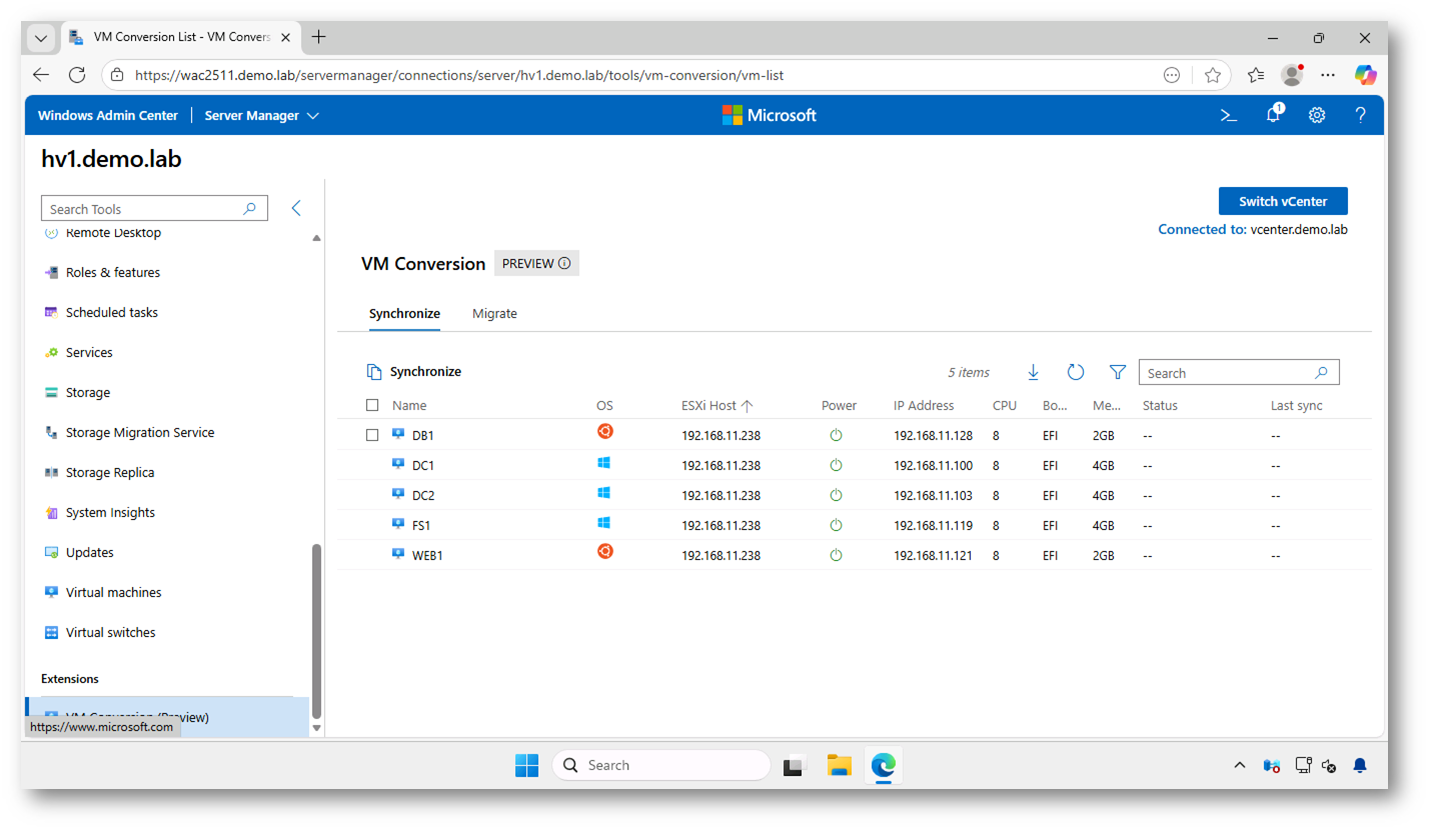Click the sidebar vertical scrollbar thumb
1430x831 pixels.
[x=317, y=630]
